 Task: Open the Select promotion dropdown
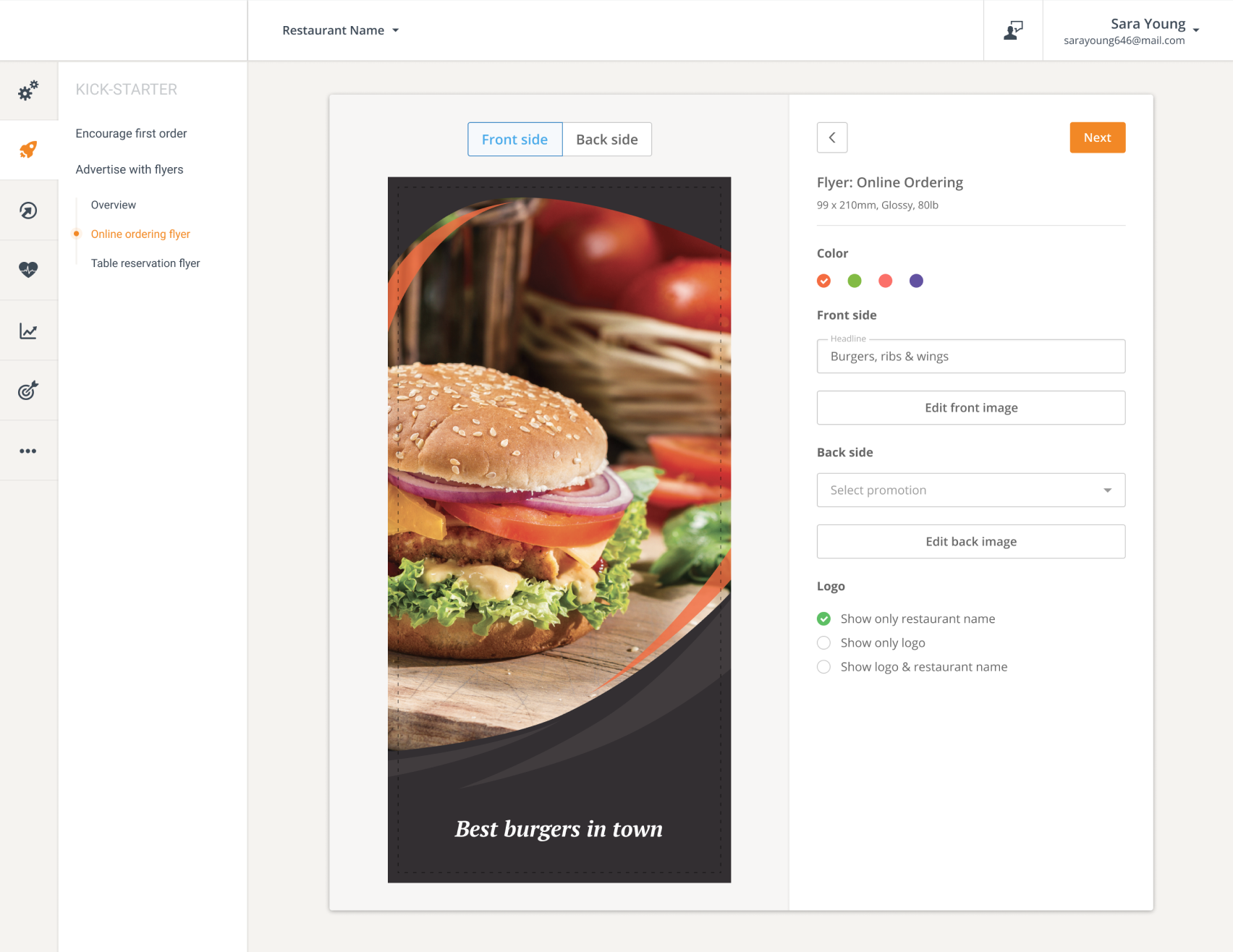click(971, 490)
